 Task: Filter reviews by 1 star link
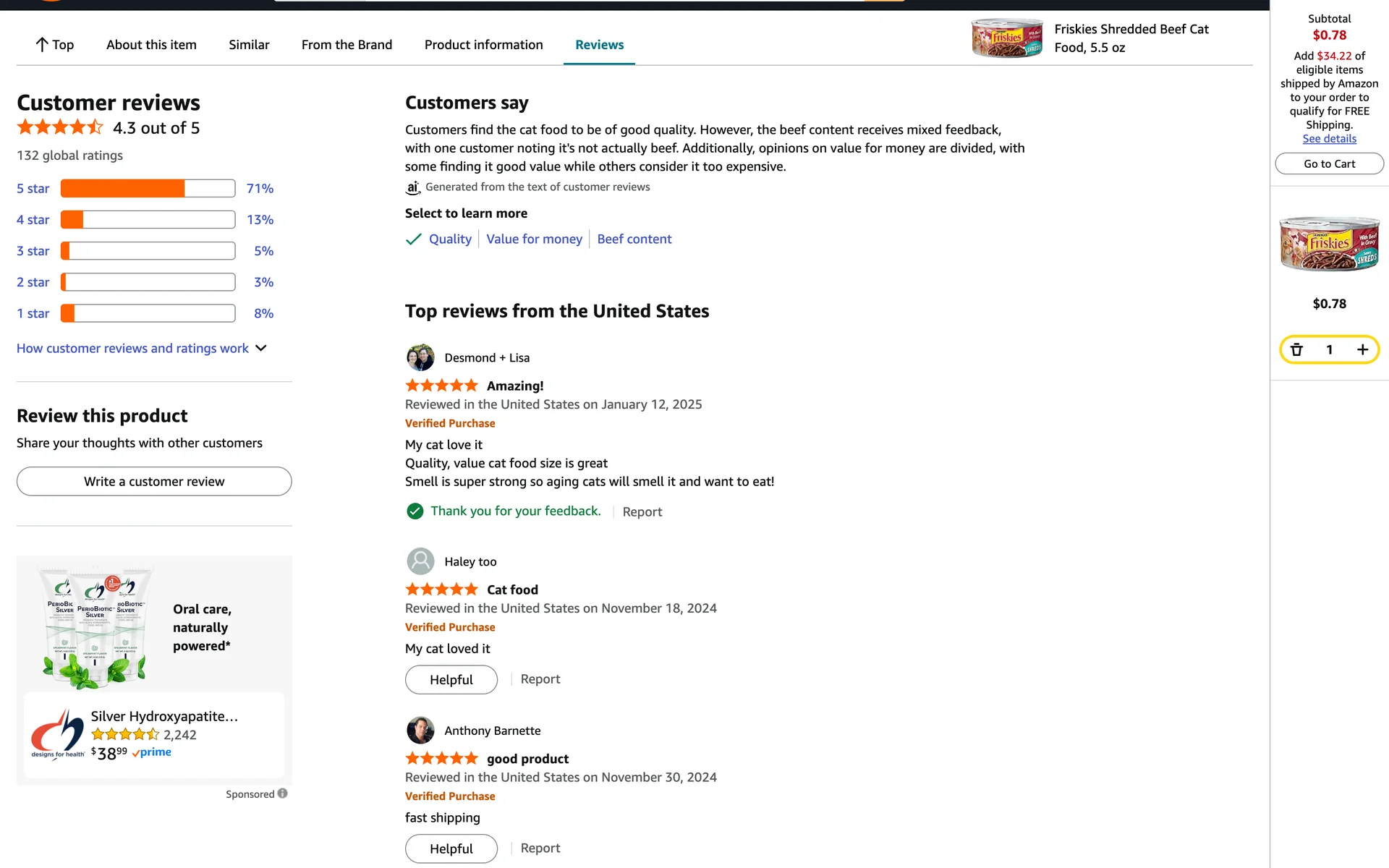33,314
